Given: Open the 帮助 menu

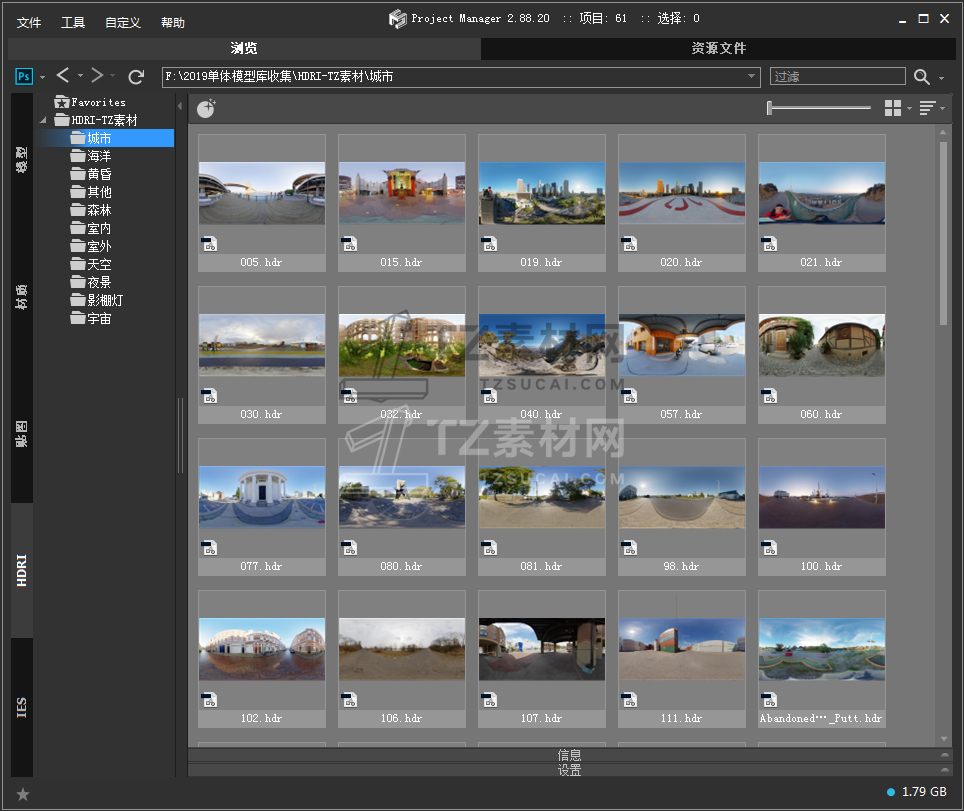Looking at the screenshot, I should [x=173, y=23].
